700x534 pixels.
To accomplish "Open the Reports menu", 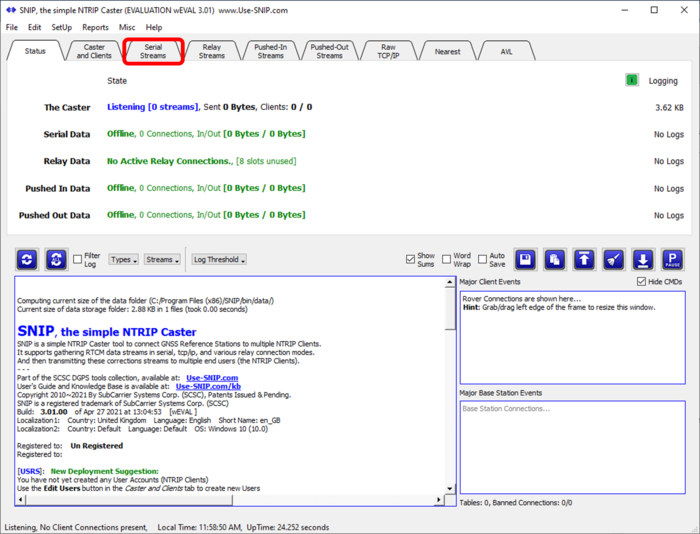I will [x=95, y=27].
